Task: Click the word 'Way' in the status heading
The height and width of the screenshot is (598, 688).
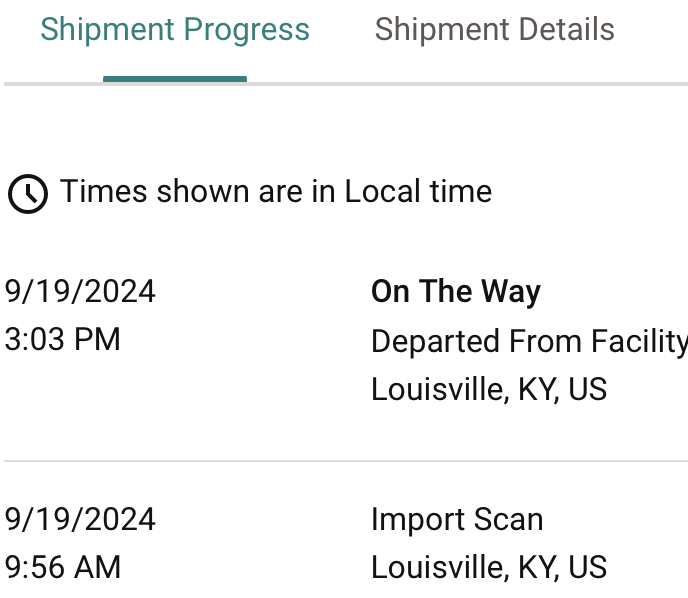Action: pos(510,291)
